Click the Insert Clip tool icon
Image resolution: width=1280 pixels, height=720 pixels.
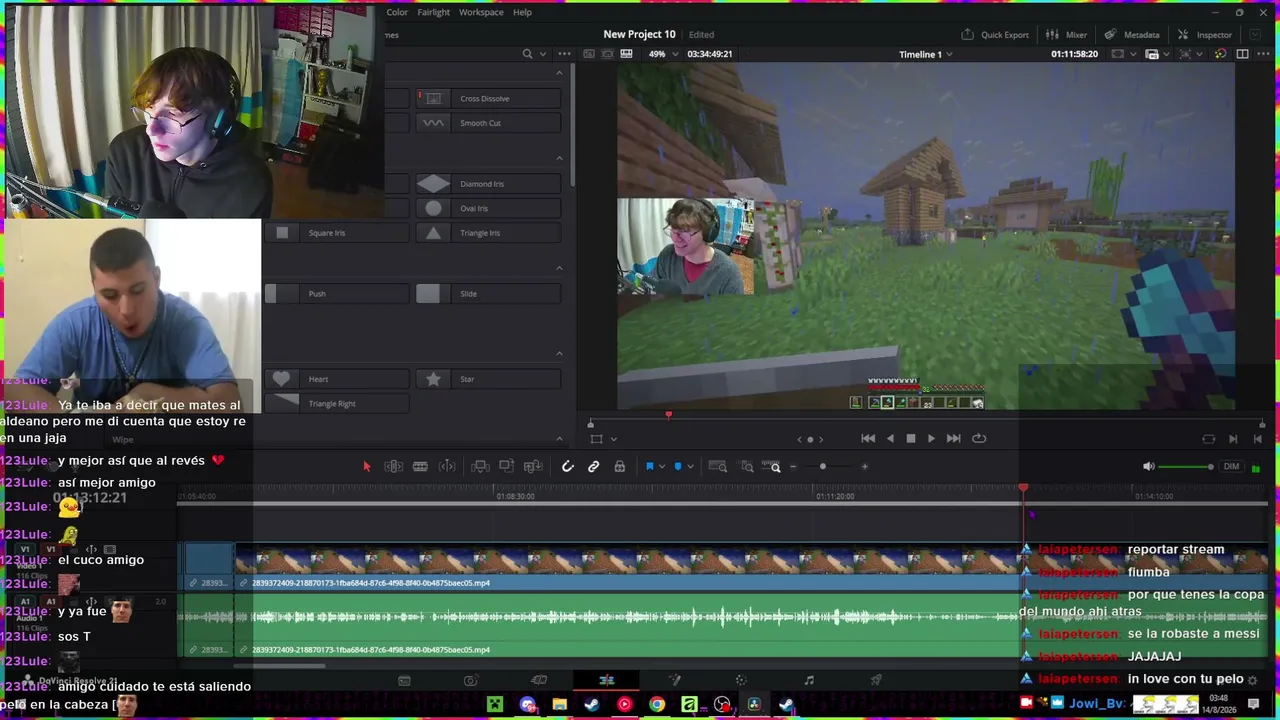(480, 466)
